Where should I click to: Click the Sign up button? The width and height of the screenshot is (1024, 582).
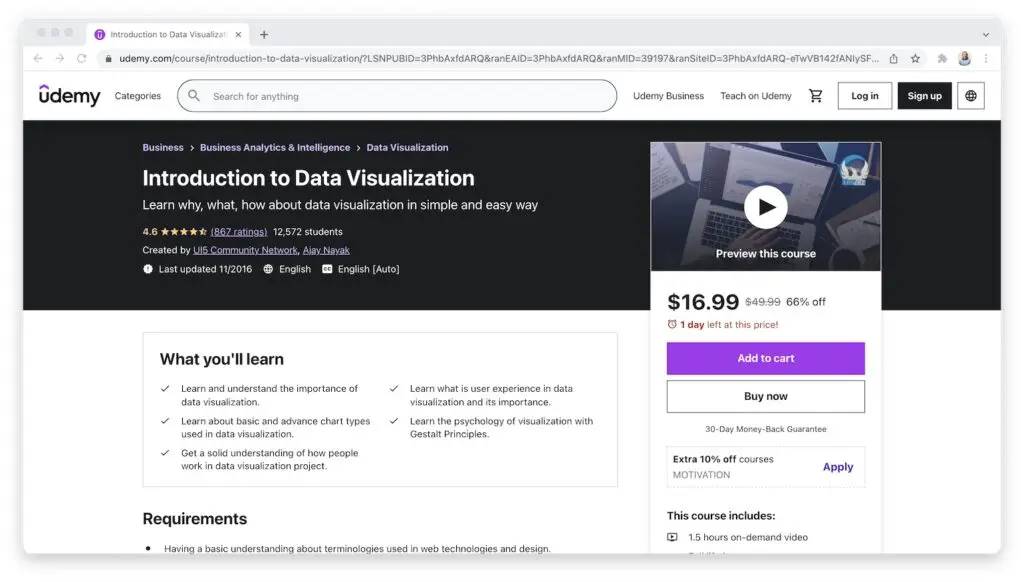(x=924, y=96)
